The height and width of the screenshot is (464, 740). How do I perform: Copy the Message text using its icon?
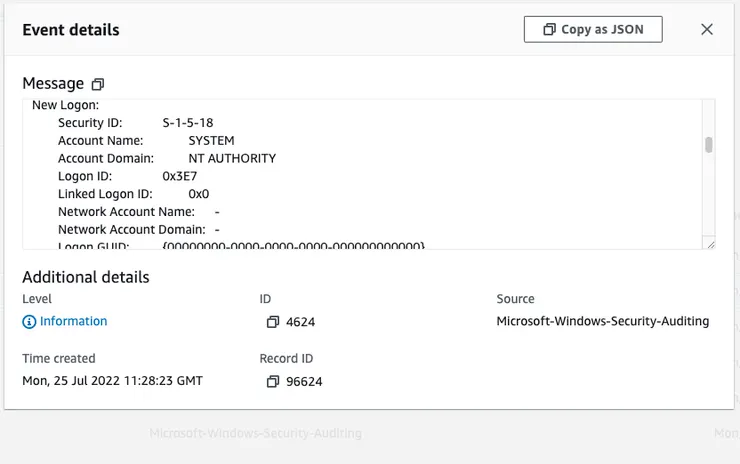coord(97,84)
